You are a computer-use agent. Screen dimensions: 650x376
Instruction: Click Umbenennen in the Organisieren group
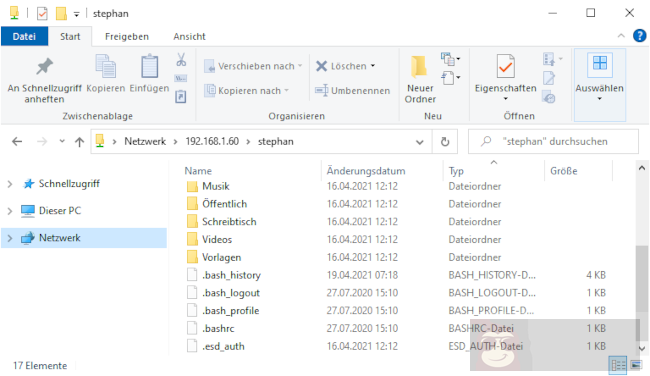[353, 90]
